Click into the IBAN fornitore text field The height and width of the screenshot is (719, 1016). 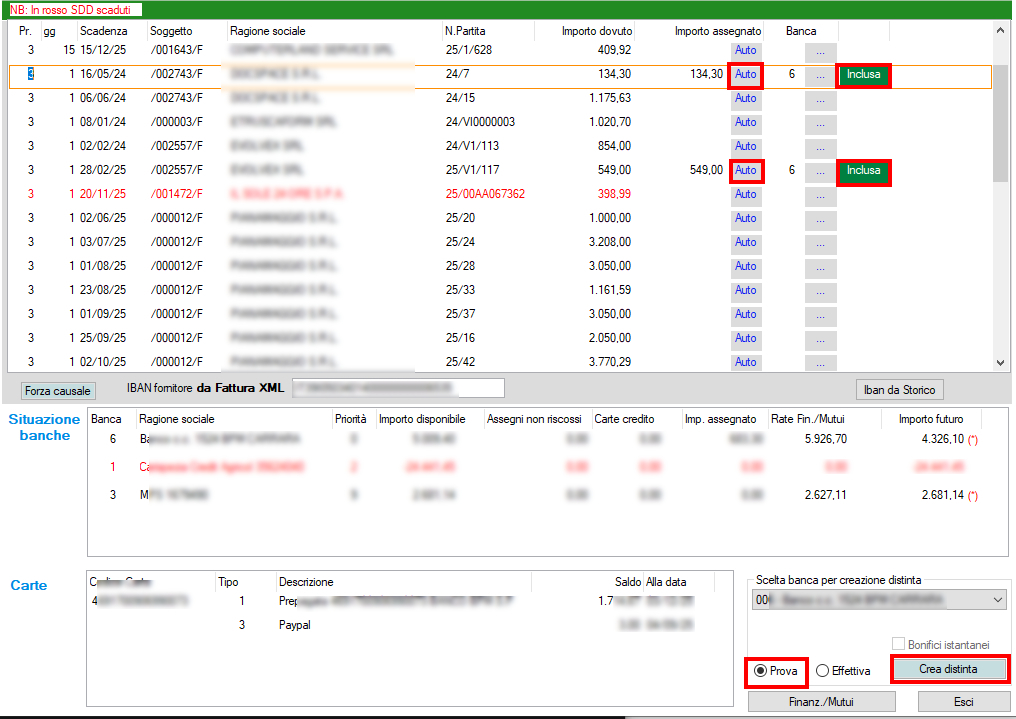pyautogui.click(x=397, y=388)
